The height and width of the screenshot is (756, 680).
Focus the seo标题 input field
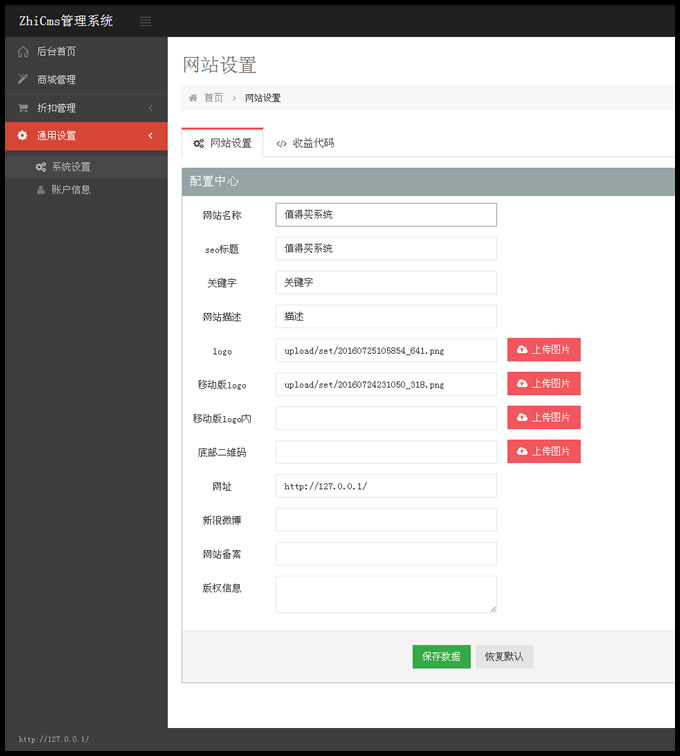(386, 248)
